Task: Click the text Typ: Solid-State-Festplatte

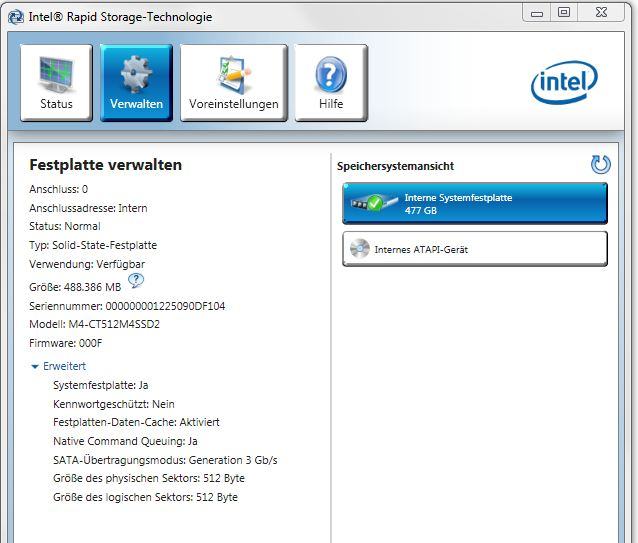Action: 93,245
